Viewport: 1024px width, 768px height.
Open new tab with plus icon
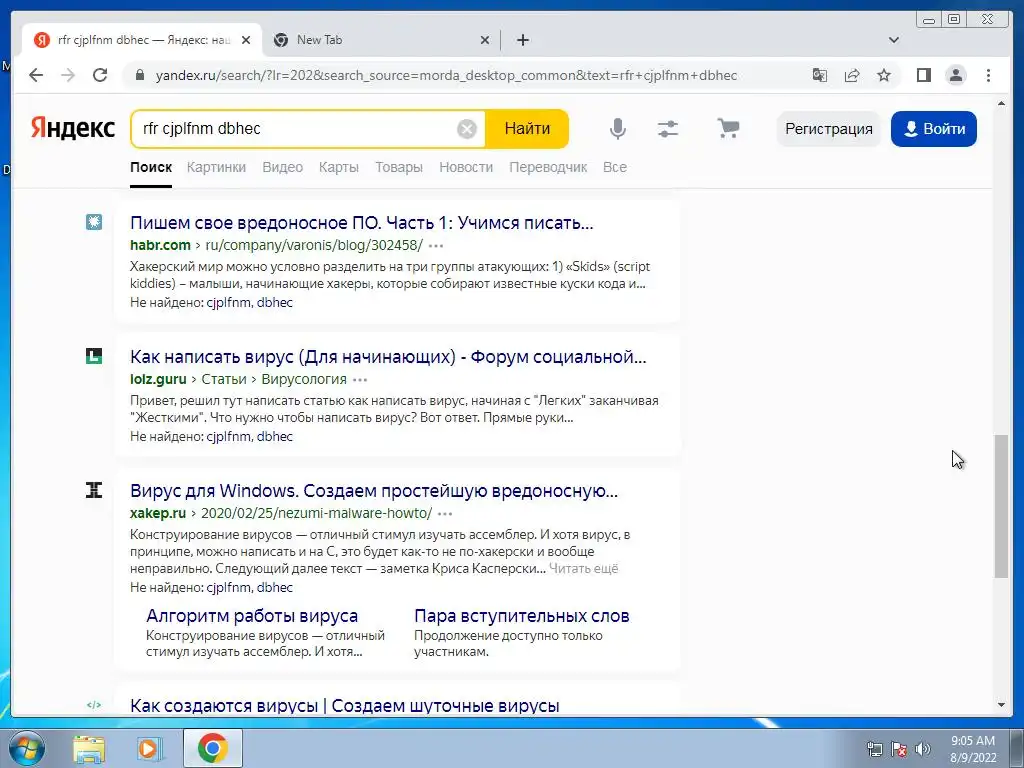coord(522,40)
